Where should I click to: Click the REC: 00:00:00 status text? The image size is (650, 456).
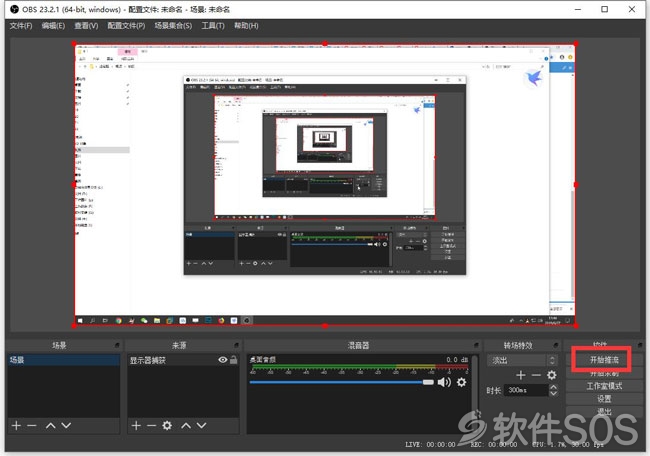point(494,444)
